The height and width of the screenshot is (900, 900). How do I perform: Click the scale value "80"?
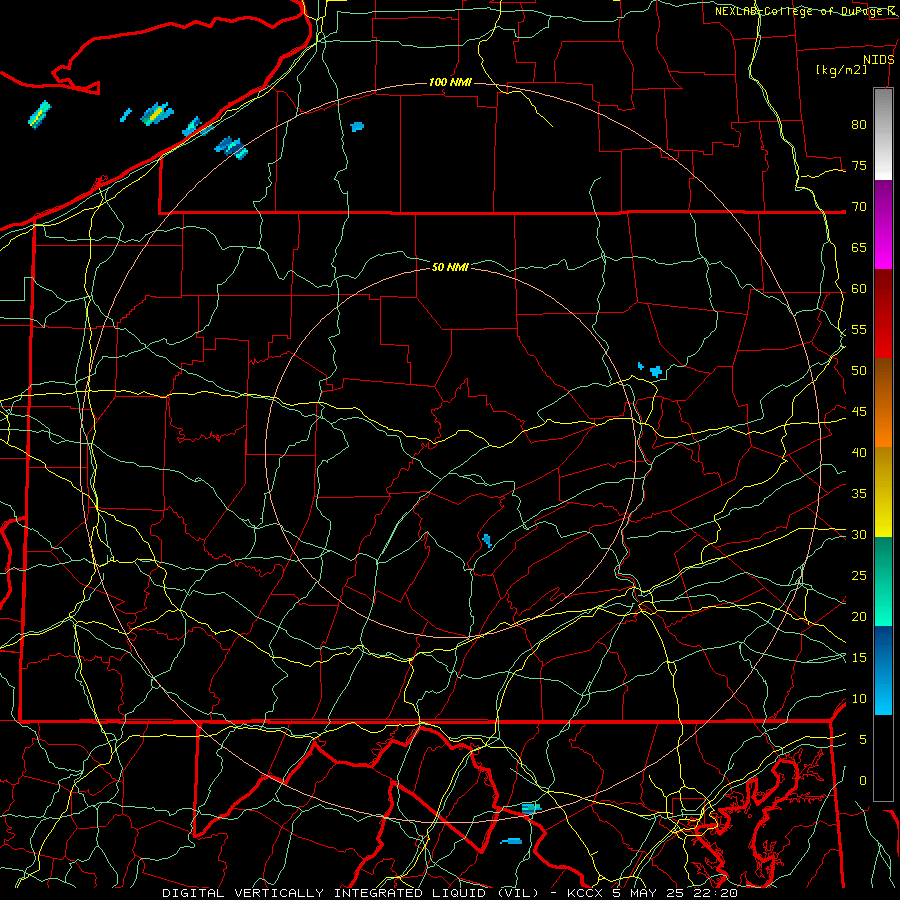859,125
